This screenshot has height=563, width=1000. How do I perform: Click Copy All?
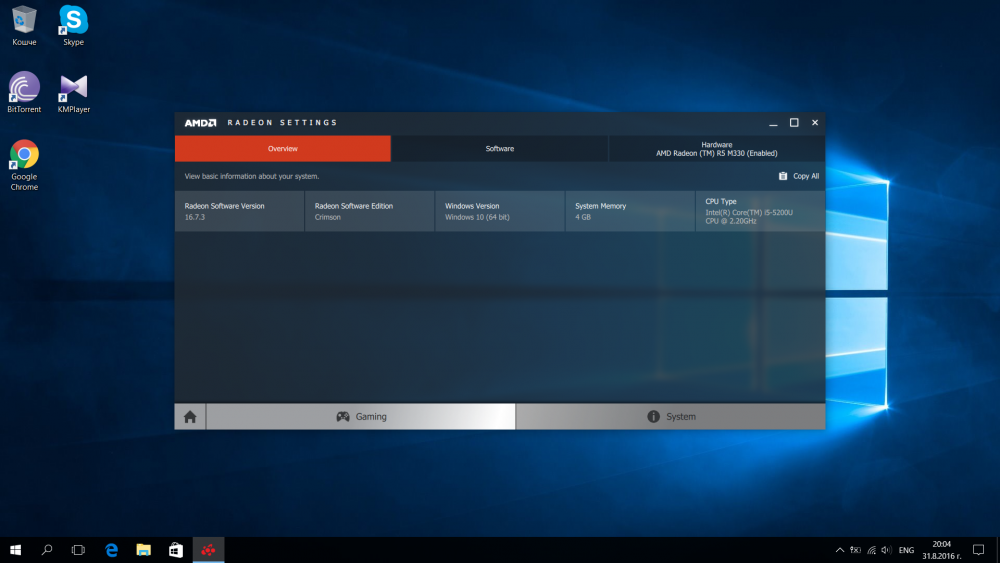(798, 176)
